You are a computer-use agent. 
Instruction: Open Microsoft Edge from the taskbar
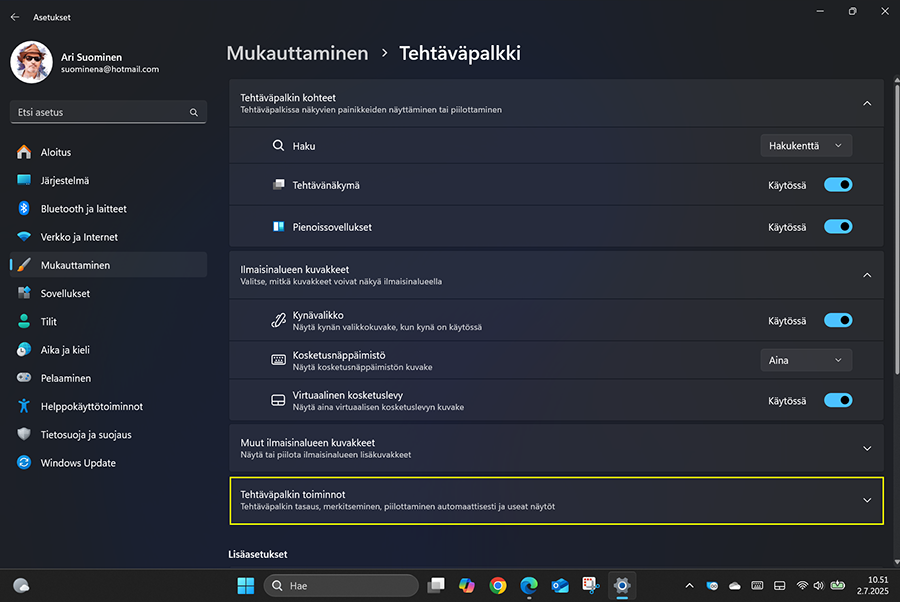[x=529, y=585]
